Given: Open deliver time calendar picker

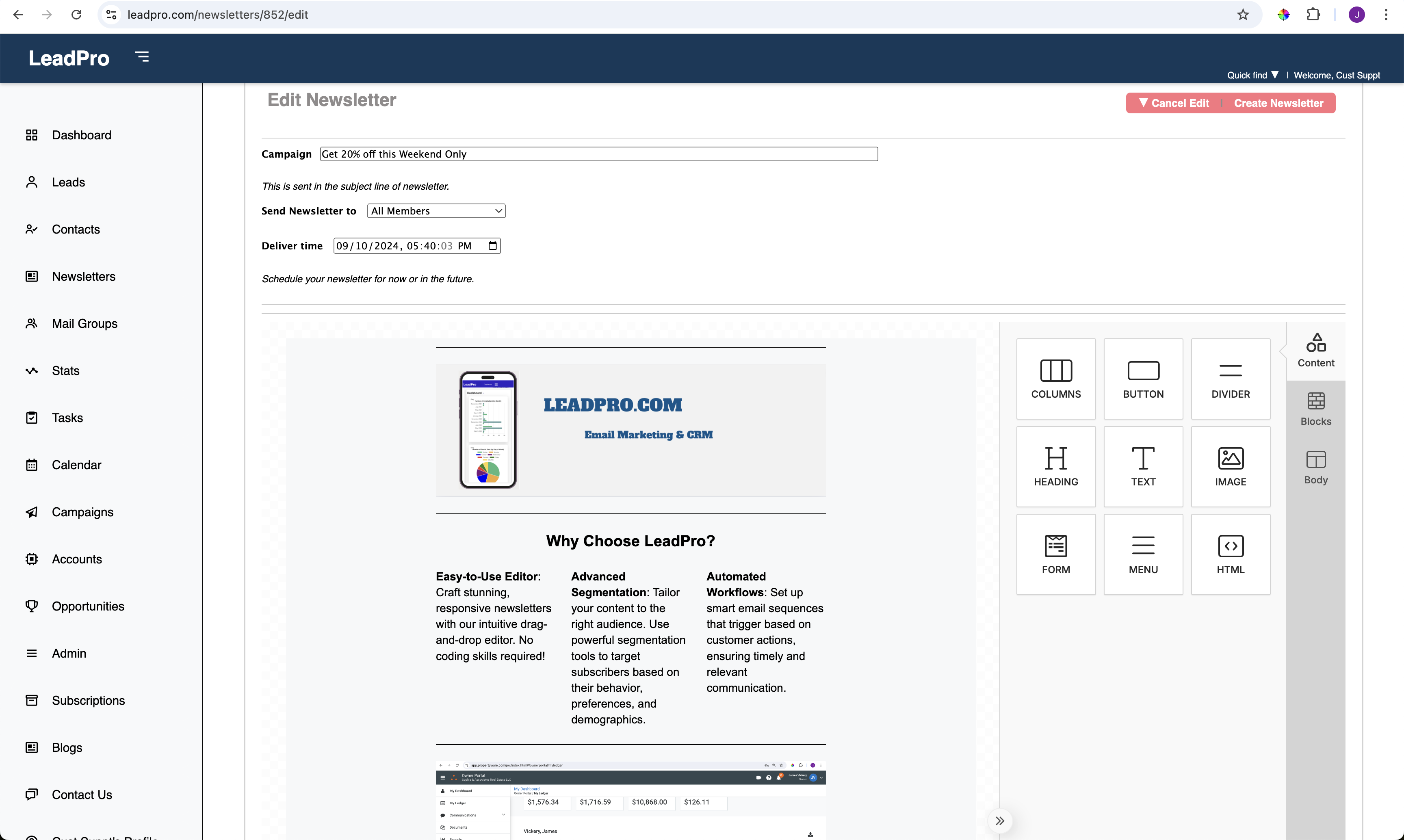Looking at the screenshot, I should point(492,246).
